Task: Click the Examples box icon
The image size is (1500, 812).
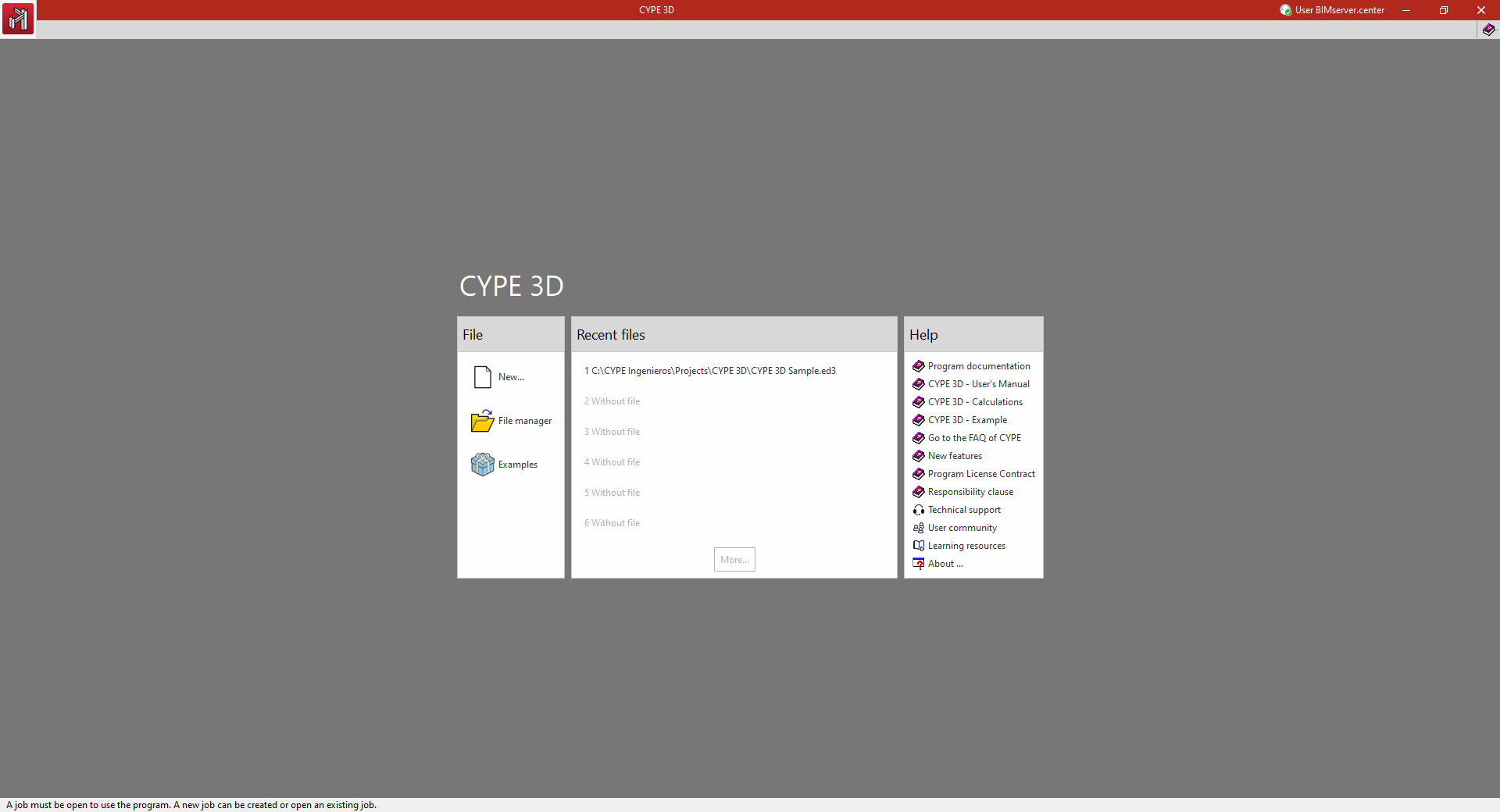Action: tap(483, 465)
